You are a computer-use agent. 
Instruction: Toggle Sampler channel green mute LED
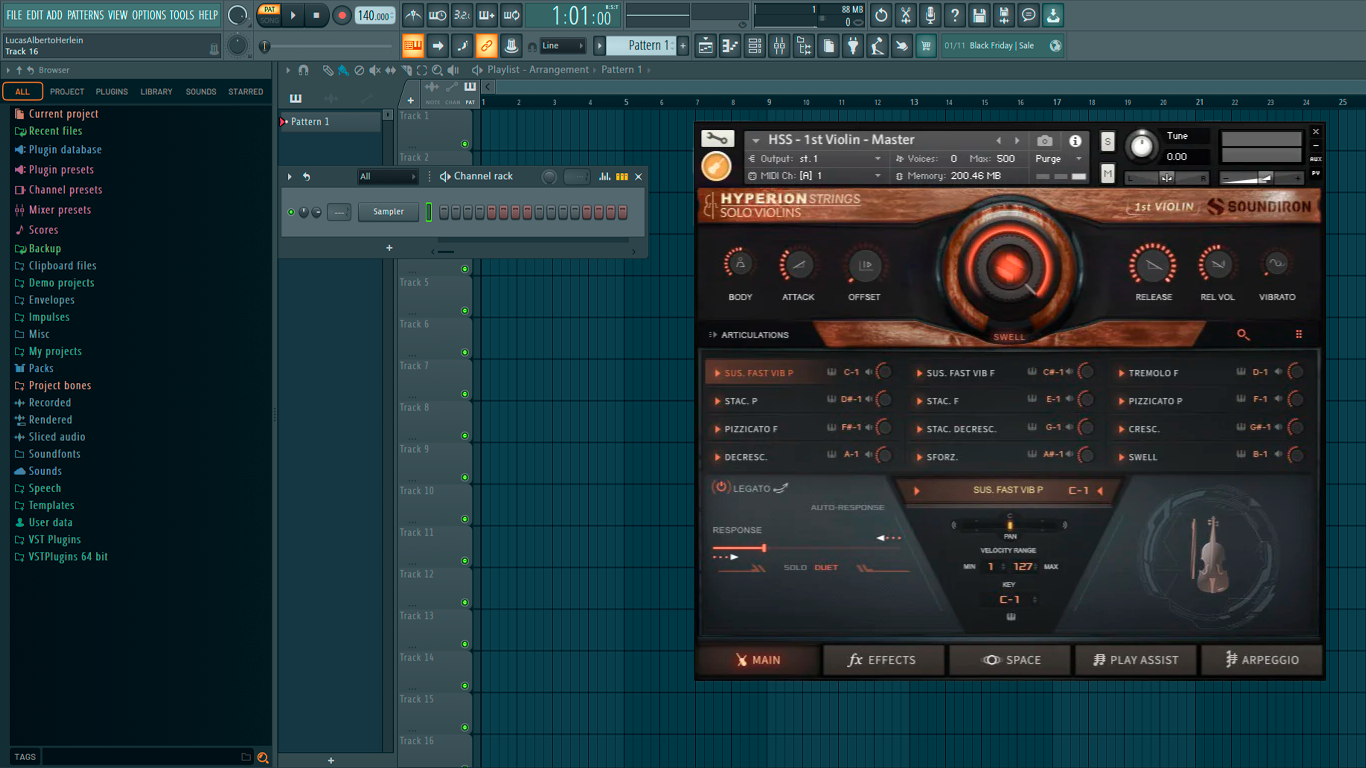coord(291,212)
